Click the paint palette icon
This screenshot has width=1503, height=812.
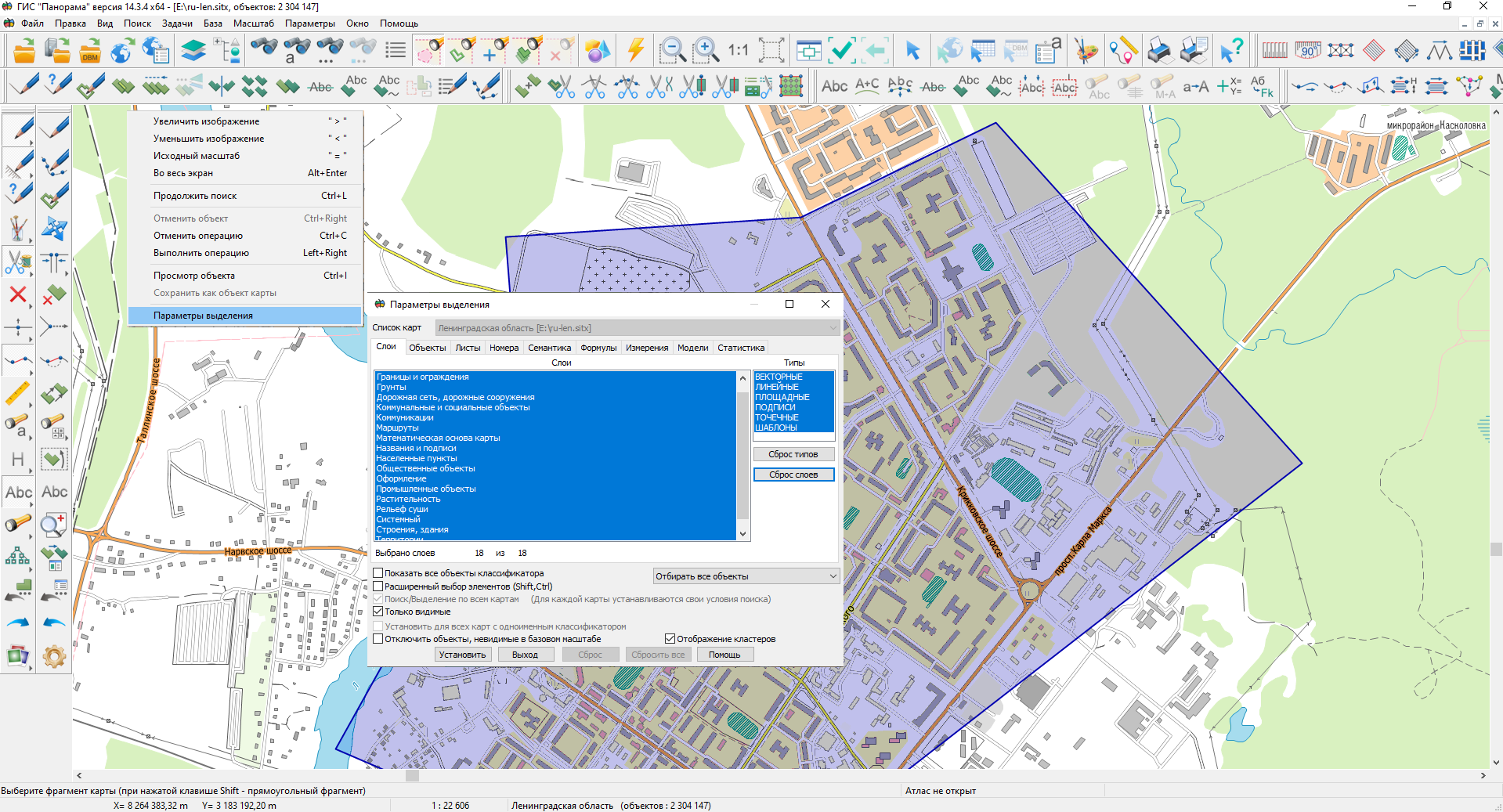pyautogui.click(x=1086, y=51)
